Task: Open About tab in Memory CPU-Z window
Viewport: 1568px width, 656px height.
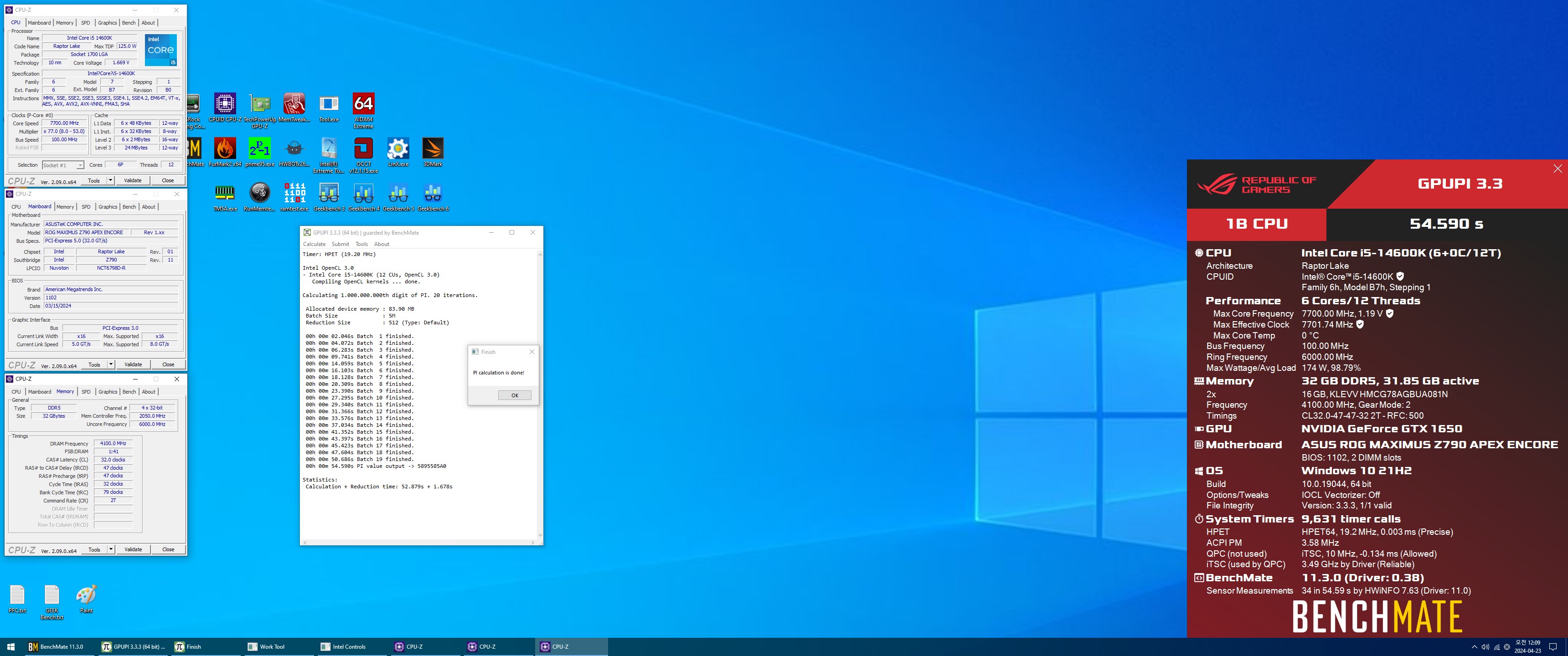Action: click(149, 392)
